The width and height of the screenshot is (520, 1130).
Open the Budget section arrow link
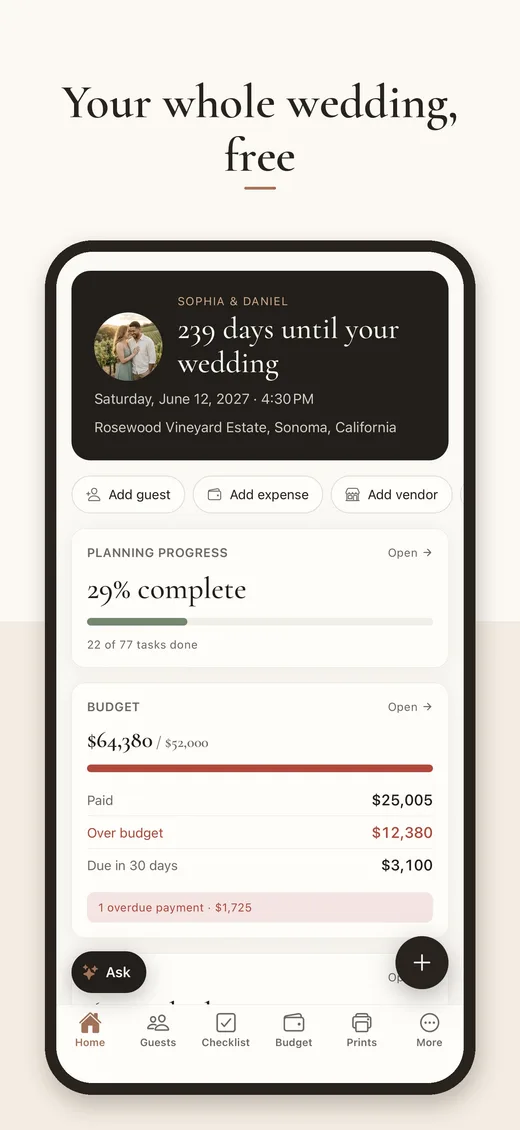410,707
